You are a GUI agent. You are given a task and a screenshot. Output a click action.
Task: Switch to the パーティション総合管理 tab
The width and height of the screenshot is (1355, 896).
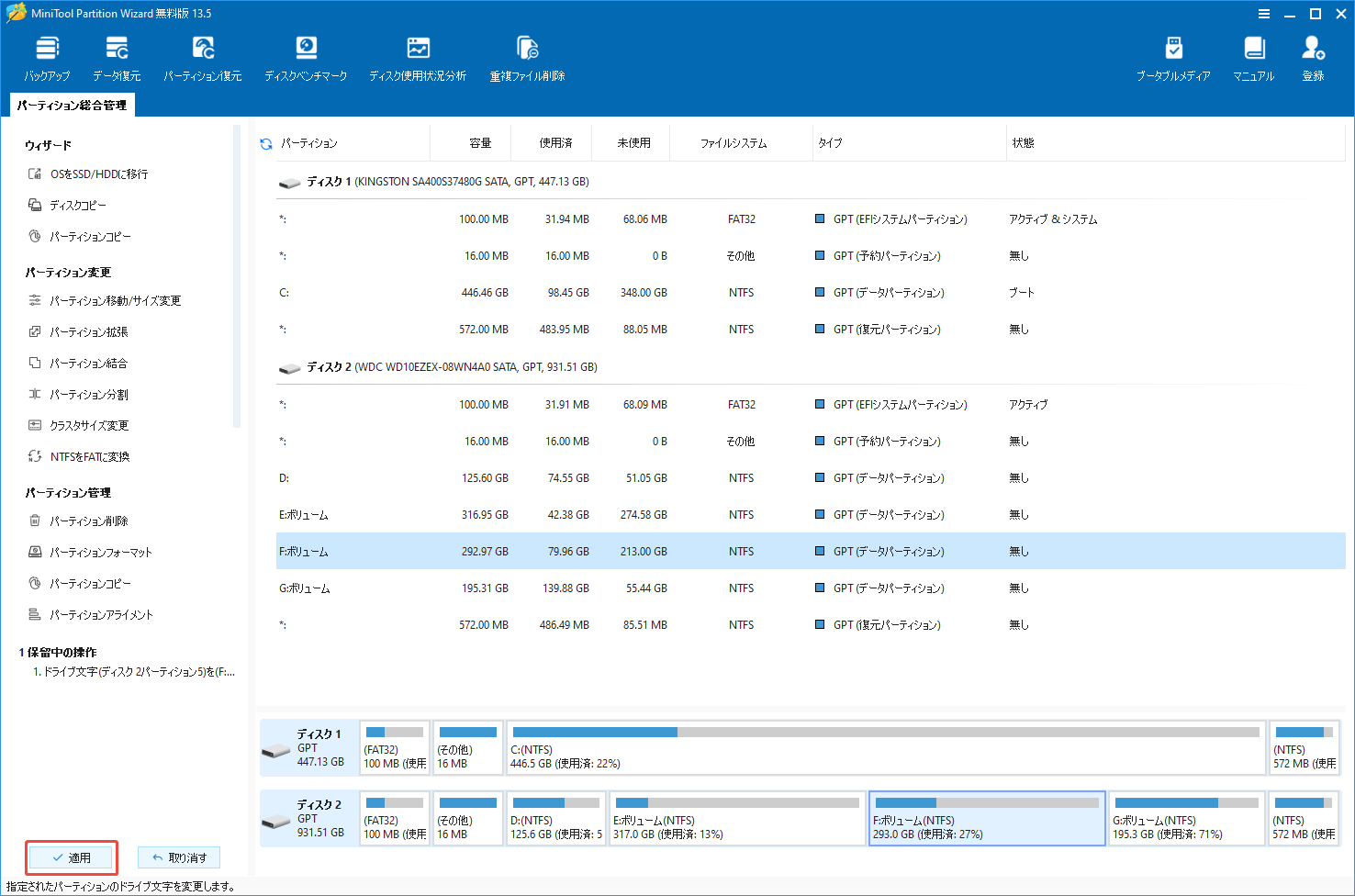tap(71, 105)
